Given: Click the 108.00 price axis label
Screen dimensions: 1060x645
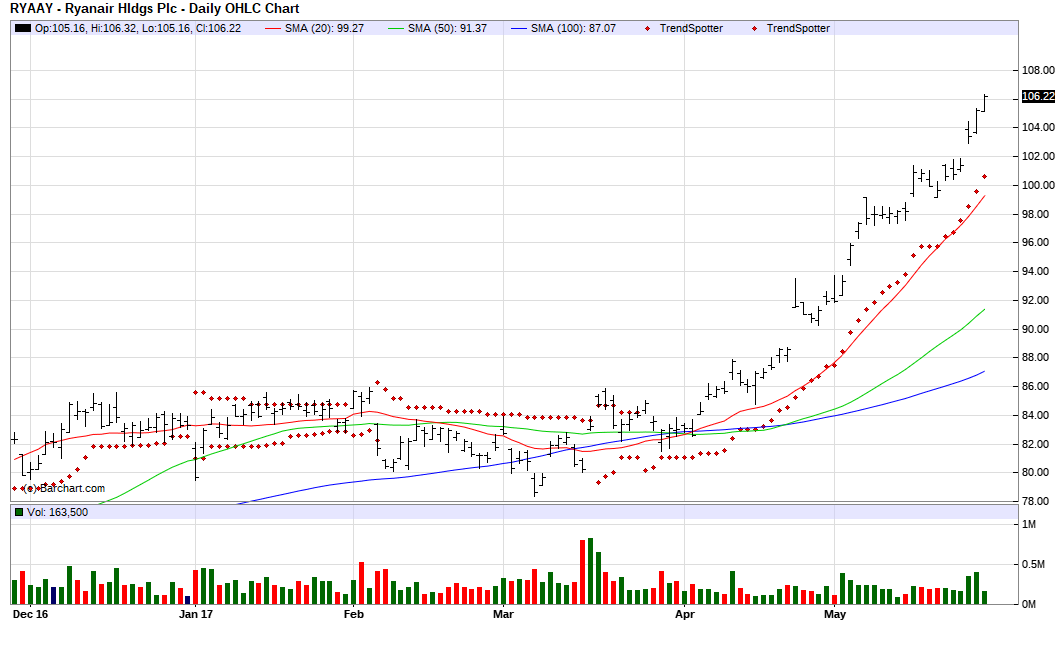Looking at the screenshot, I should pyautogui.click(x=1038, y=70).
